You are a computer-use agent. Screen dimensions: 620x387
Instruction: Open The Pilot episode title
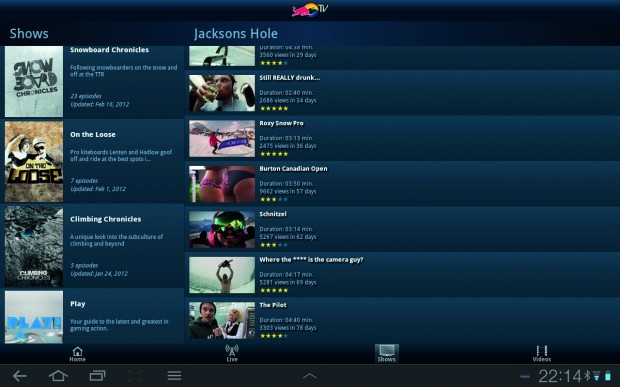(273, 305)
